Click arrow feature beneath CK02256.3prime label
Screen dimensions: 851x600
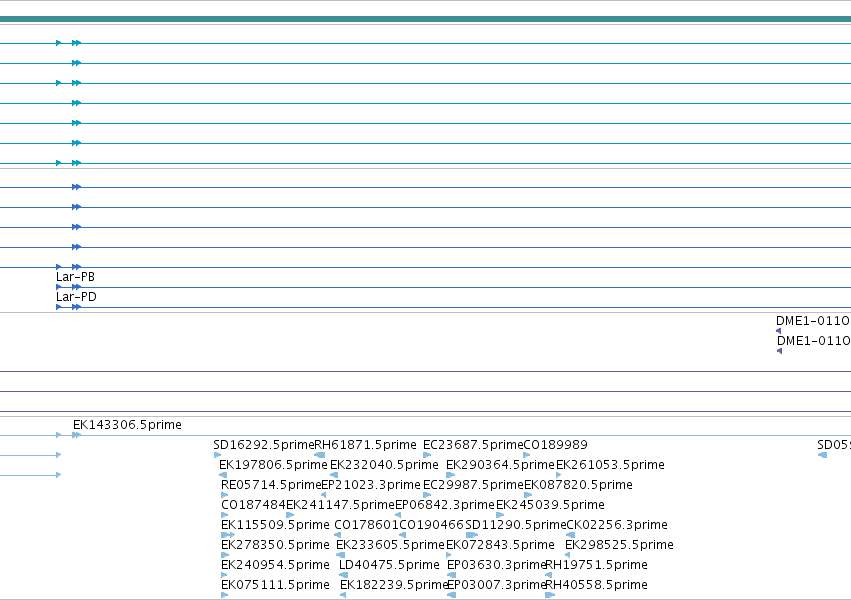571,535
